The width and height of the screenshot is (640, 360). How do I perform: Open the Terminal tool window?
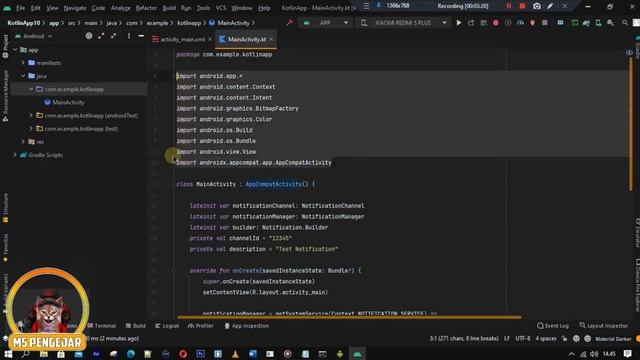[x=102, y=326]
